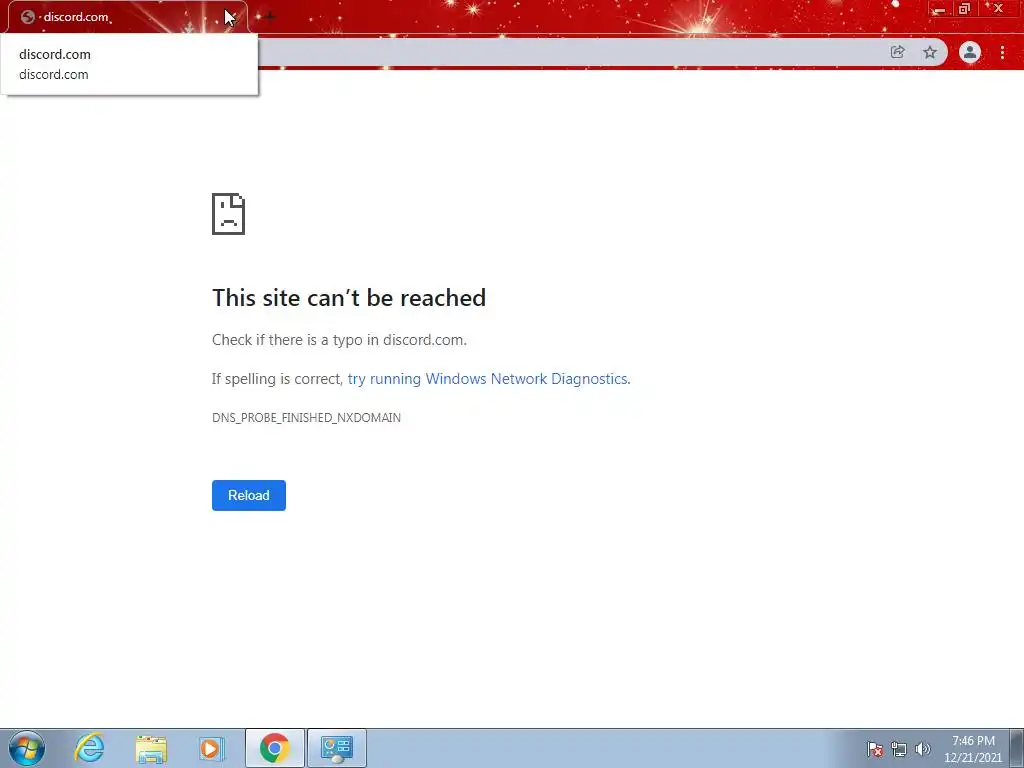Bookmark this page with the star icon
The width and height of the screenshot is (1024, 768).
point(930,52)
